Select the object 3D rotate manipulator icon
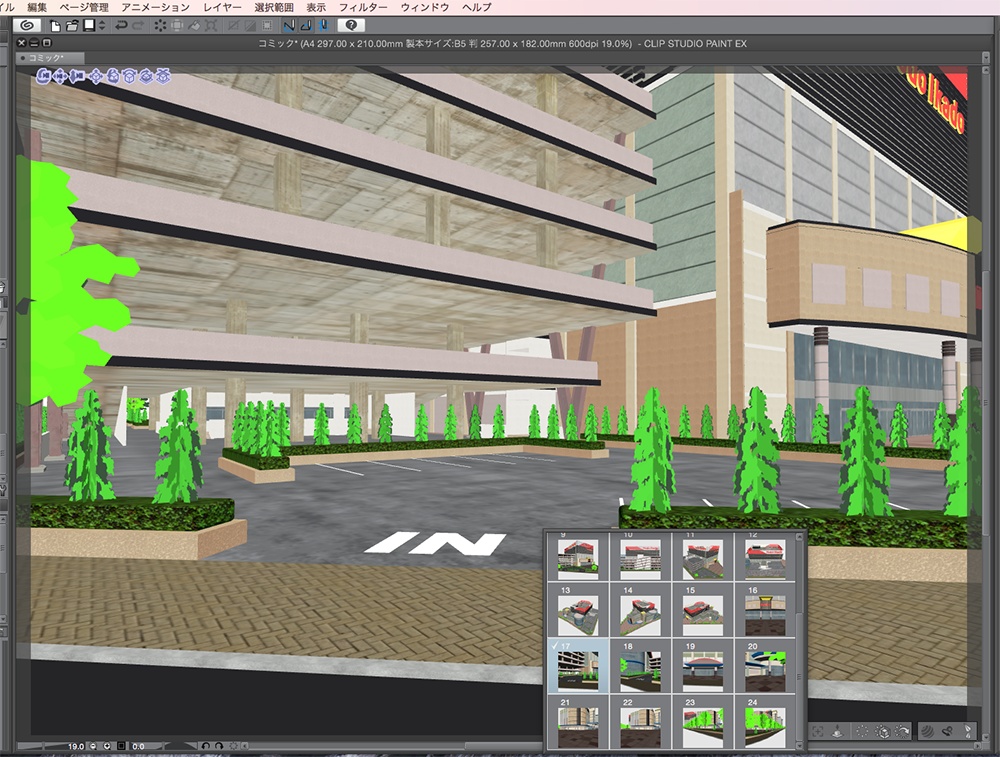1000x757 pixels. (113, 77)
